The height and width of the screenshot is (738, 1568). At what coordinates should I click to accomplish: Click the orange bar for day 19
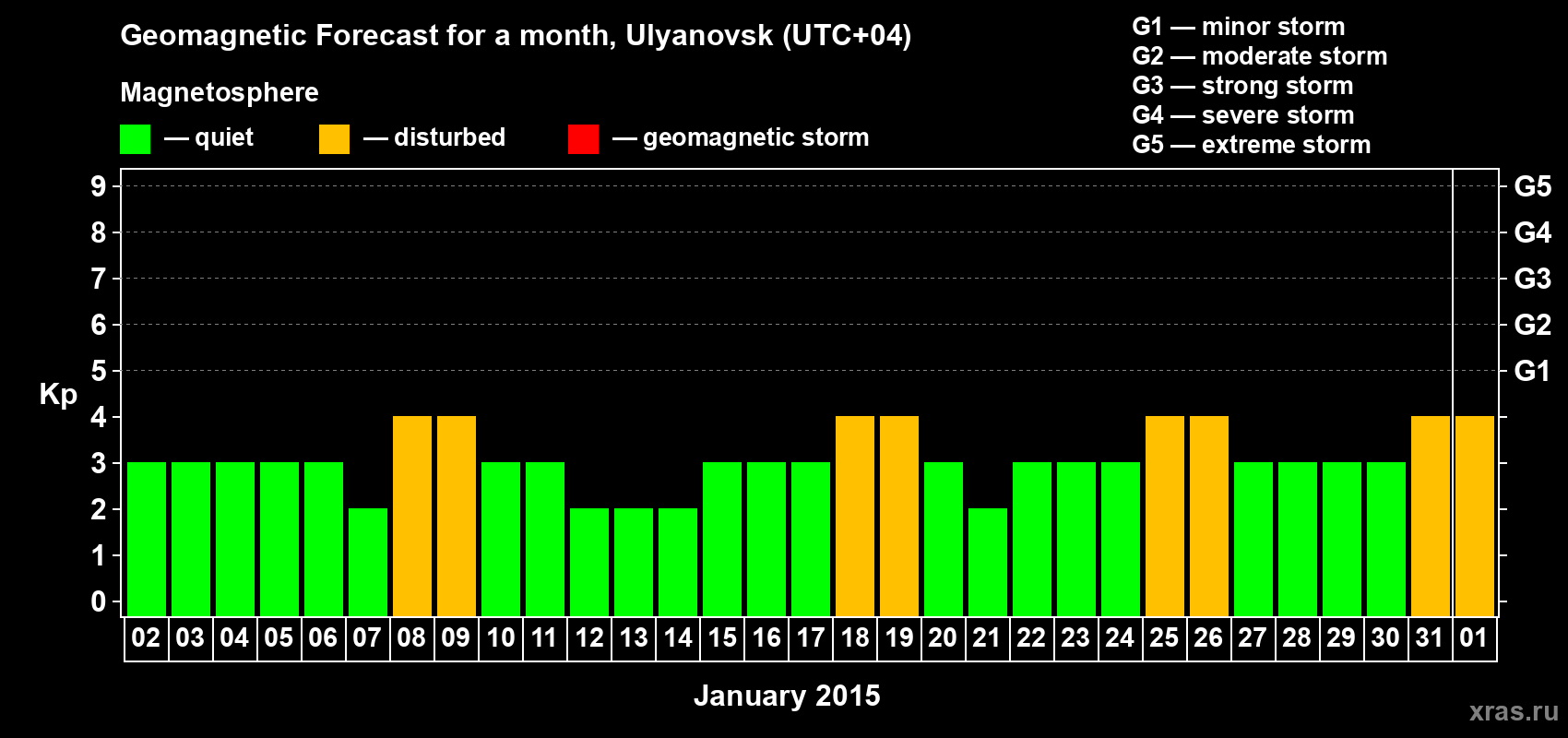tap(899, 516)
